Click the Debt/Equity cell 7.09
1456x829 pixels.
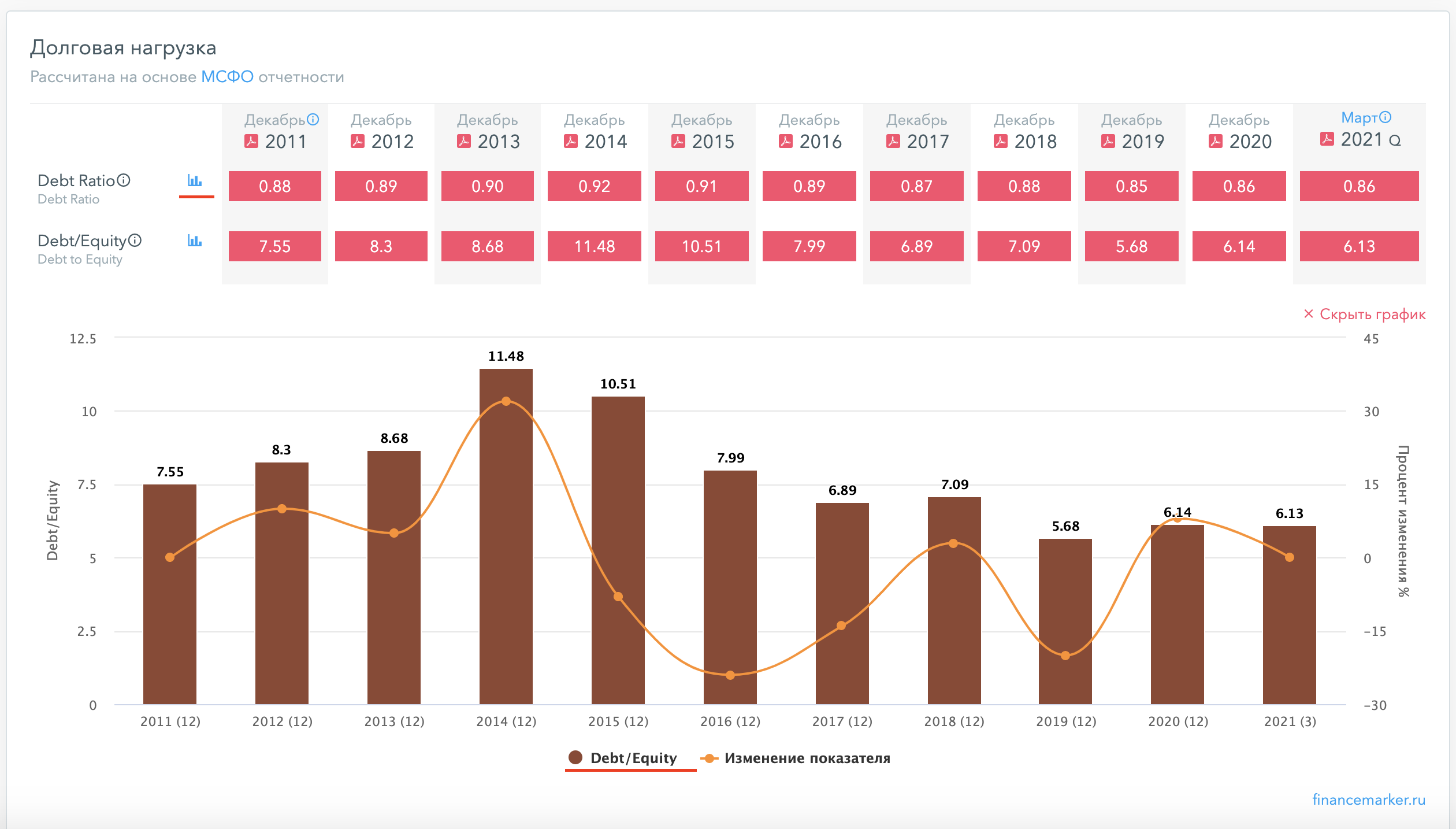point(1024,246)
